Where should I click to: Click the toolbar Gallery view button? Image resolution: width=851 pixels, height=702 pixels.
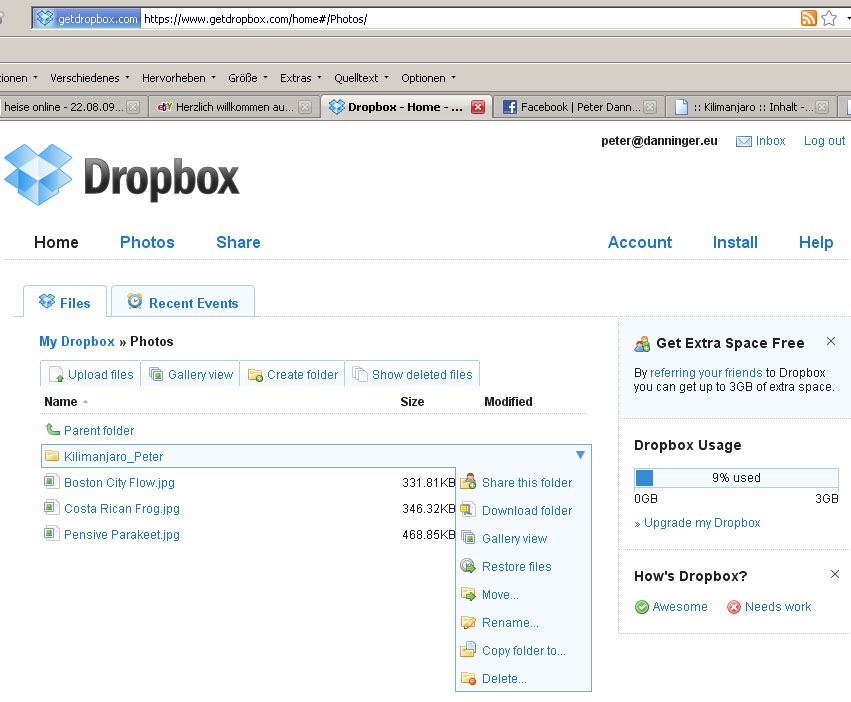[x=190, y=374]
